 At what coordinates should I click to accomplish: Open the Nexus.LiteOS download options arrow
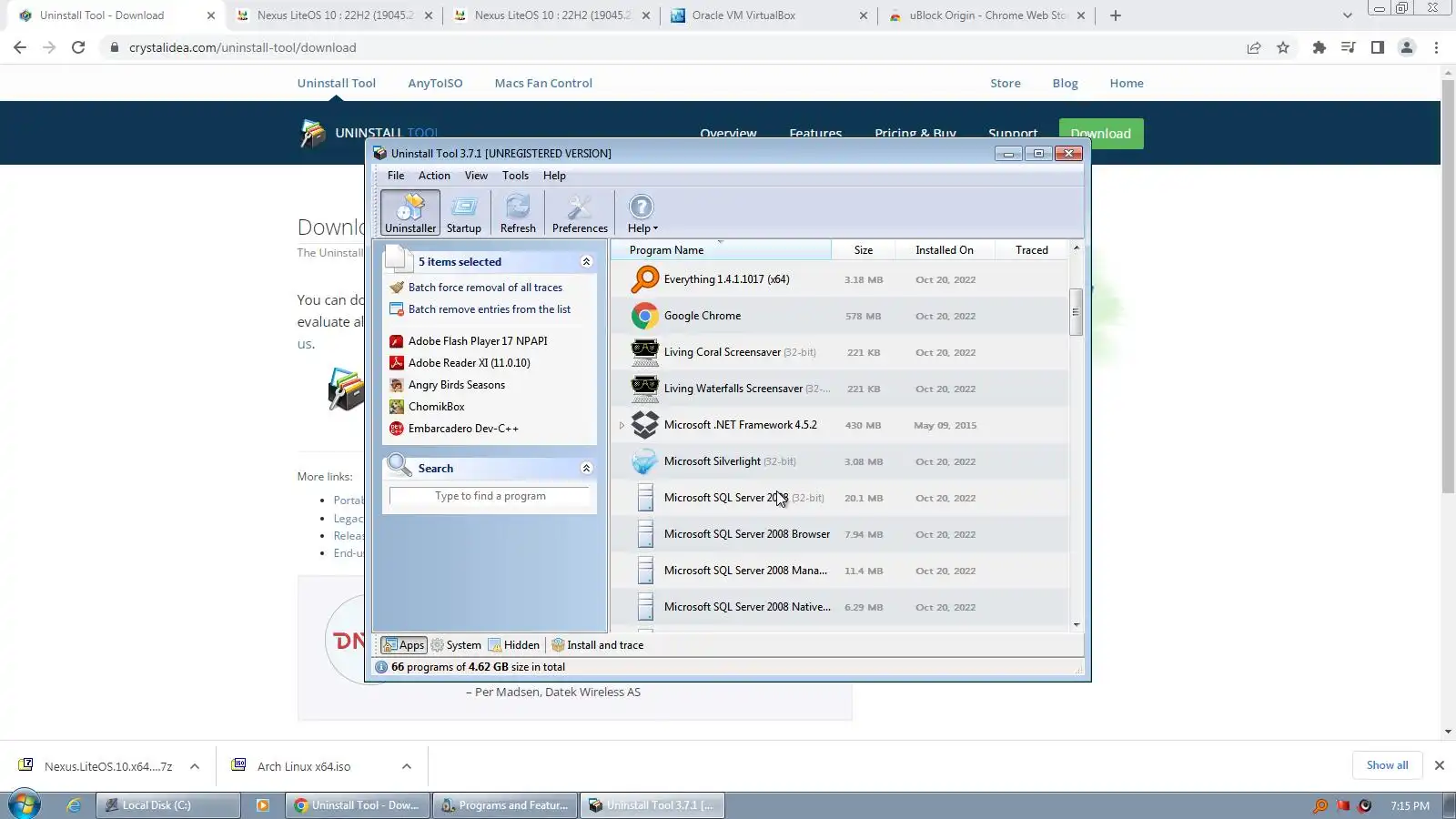coord(194,766)
